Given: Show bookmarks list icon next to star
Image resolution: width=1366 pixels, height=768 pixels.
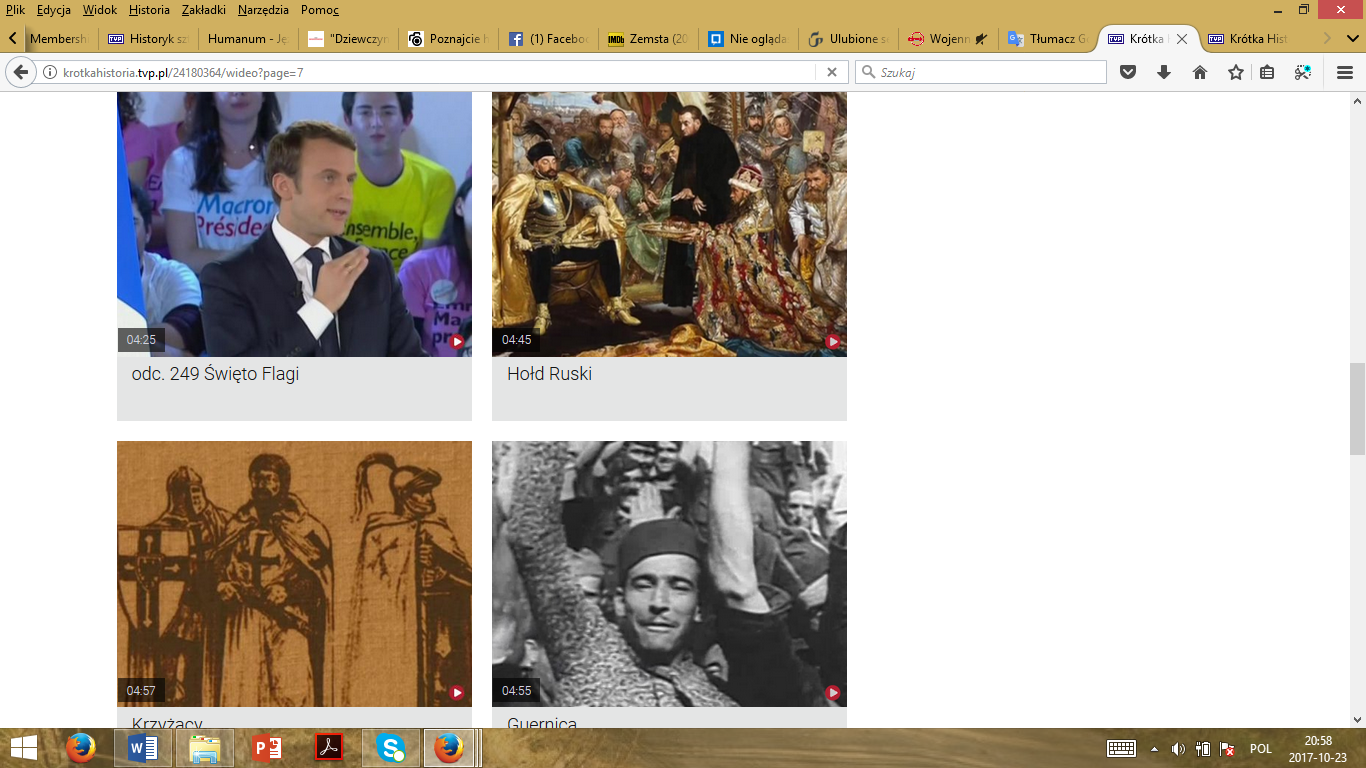Looking at the screenshot, I should [x=1267, y=72].
